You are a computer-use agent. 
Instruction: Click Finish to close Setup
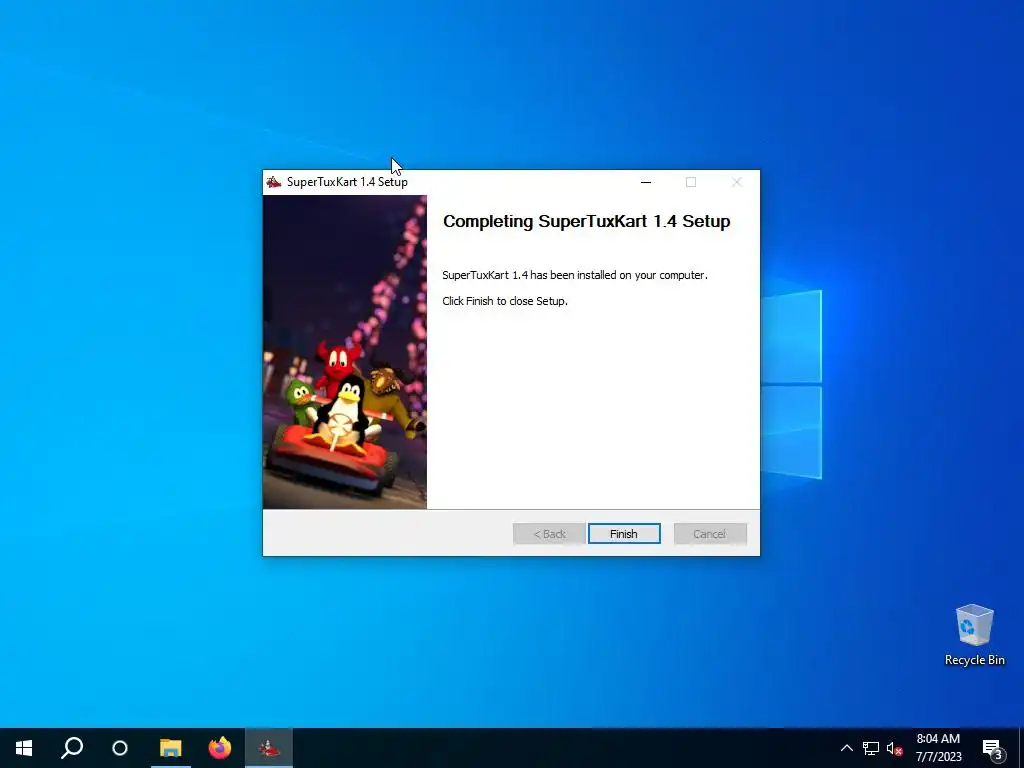coord(624,534)
